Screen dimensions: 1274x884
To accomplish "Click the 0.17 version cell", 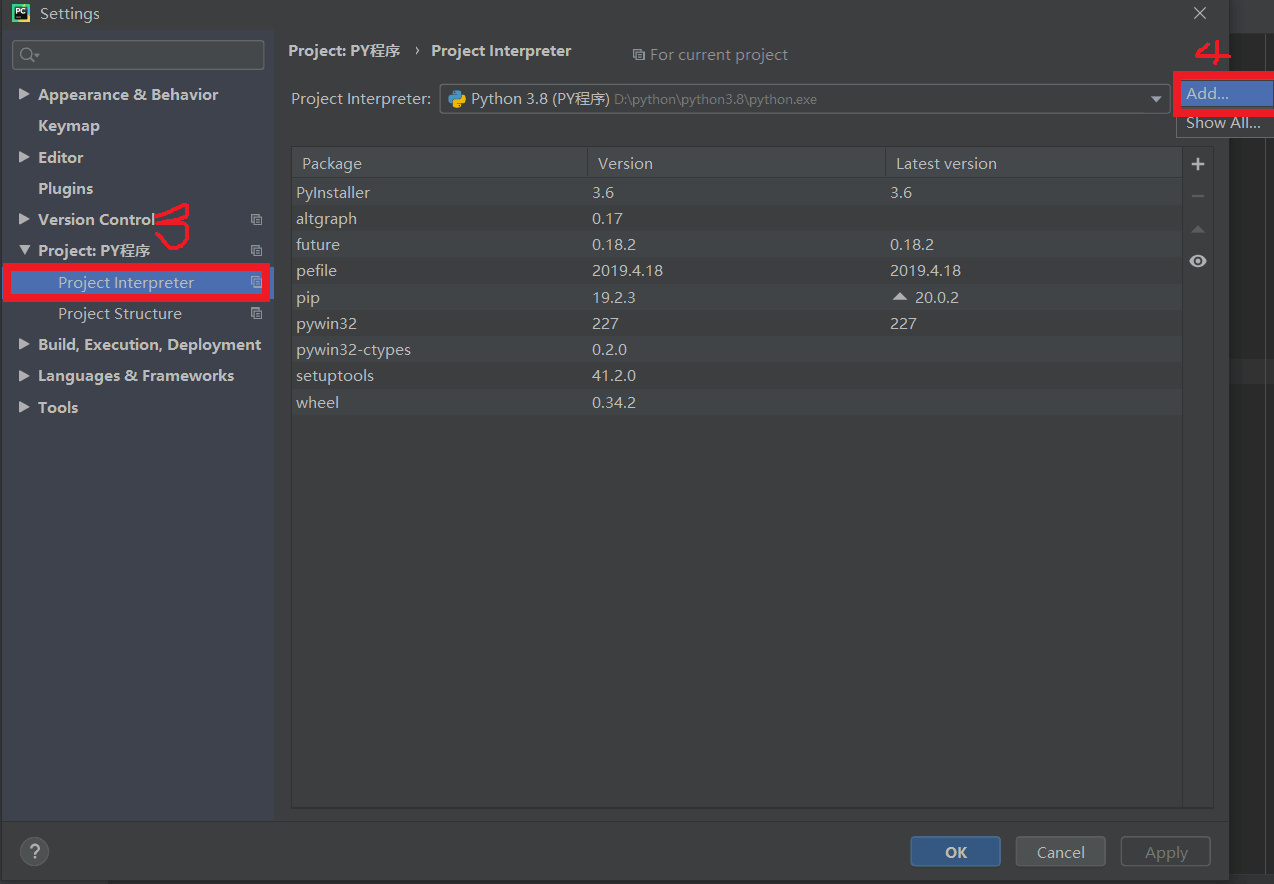I will click(x=607, y=218).
